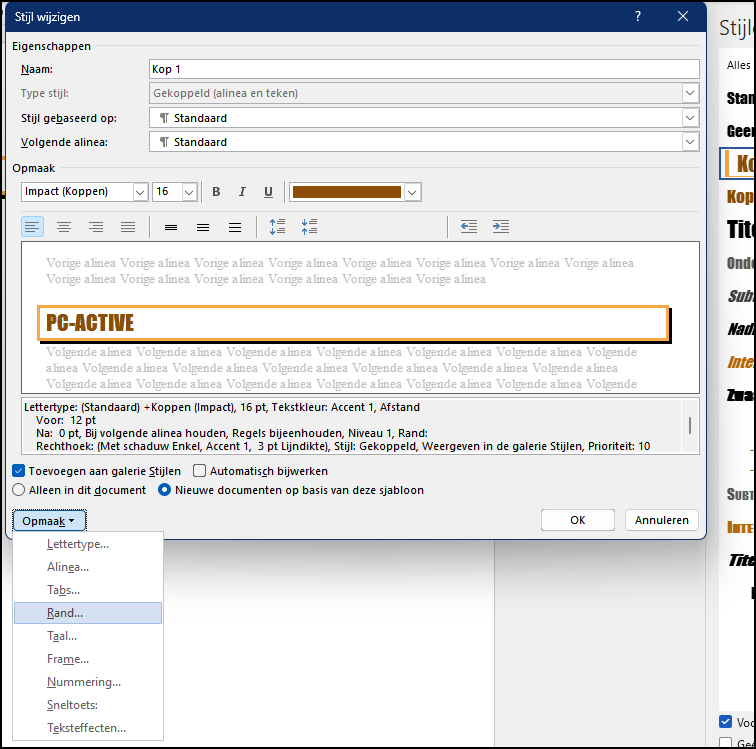The width and height of the screenshot is (756, 749).
Task: Click the OK button
Action: 578,520
